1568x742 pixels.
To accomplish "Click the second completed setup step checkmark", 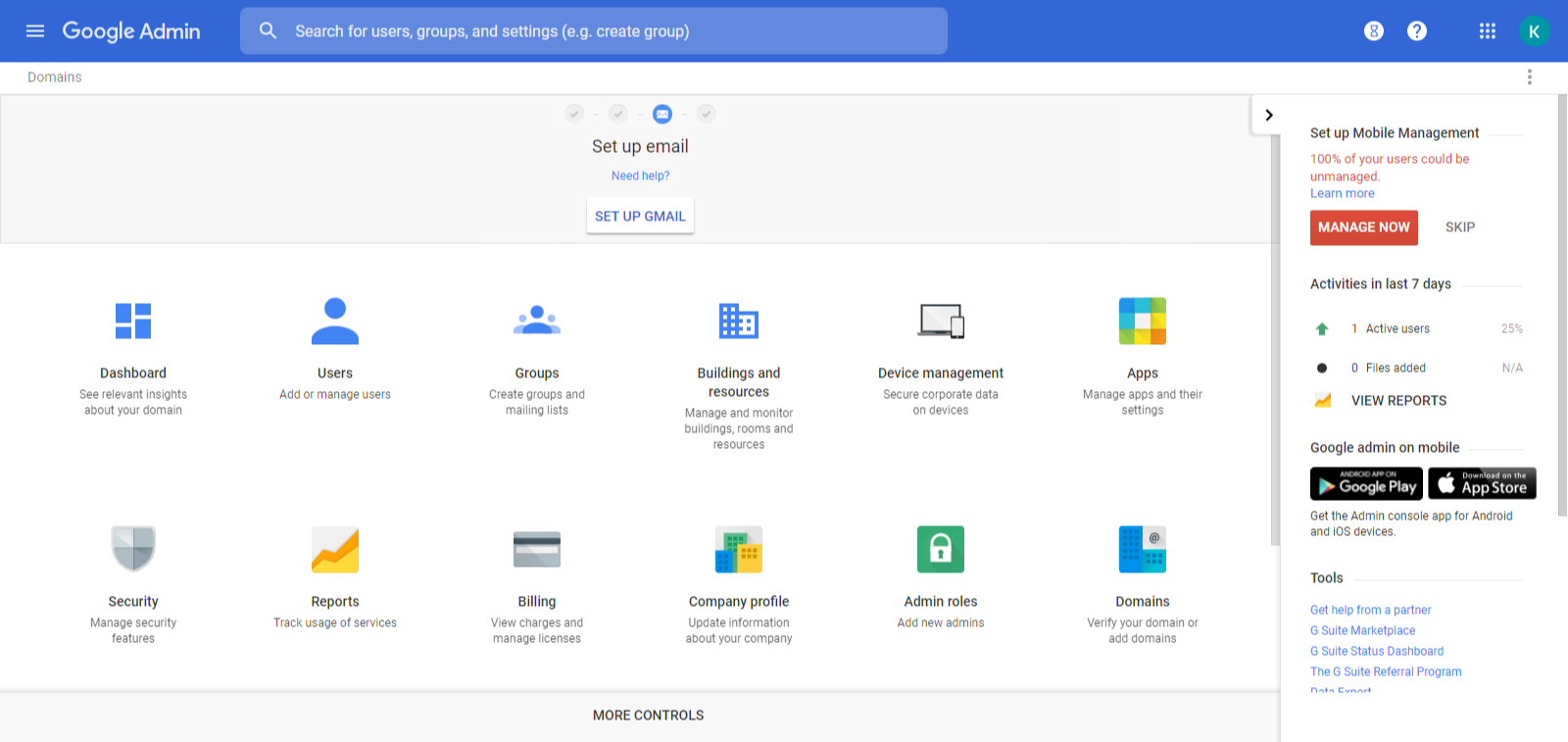I will click(618, 114).
